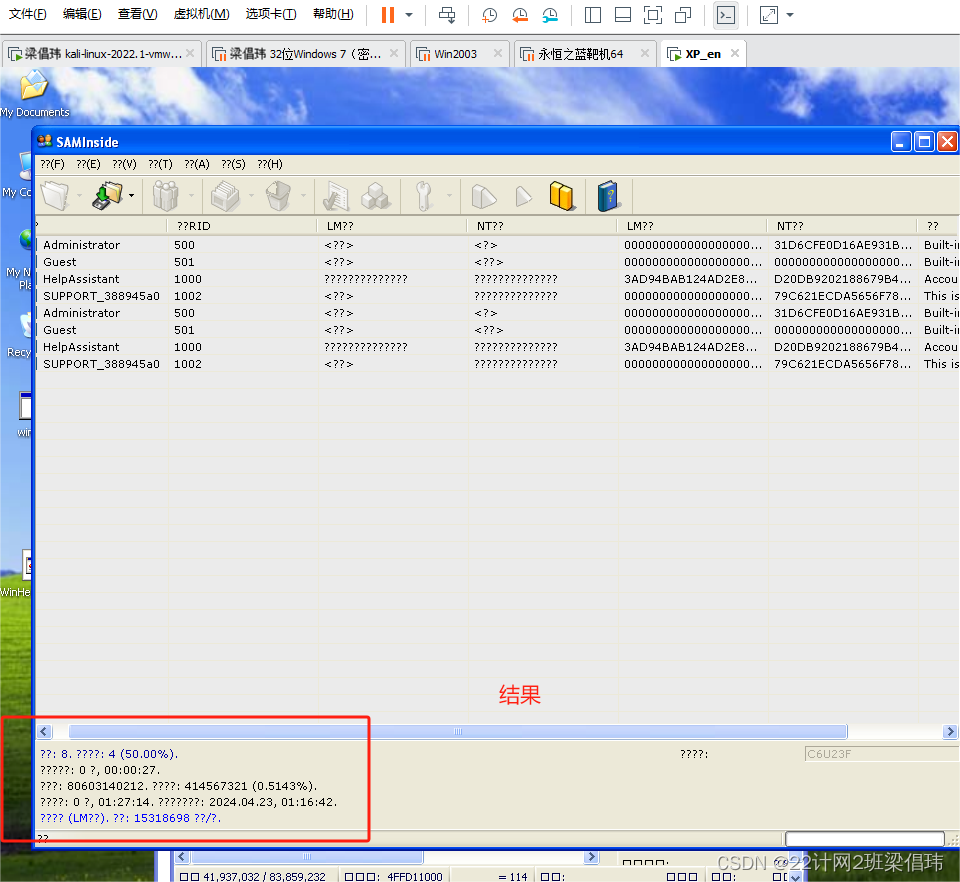
Task: Click the smaller gray wedge icon
Action: 523,196
